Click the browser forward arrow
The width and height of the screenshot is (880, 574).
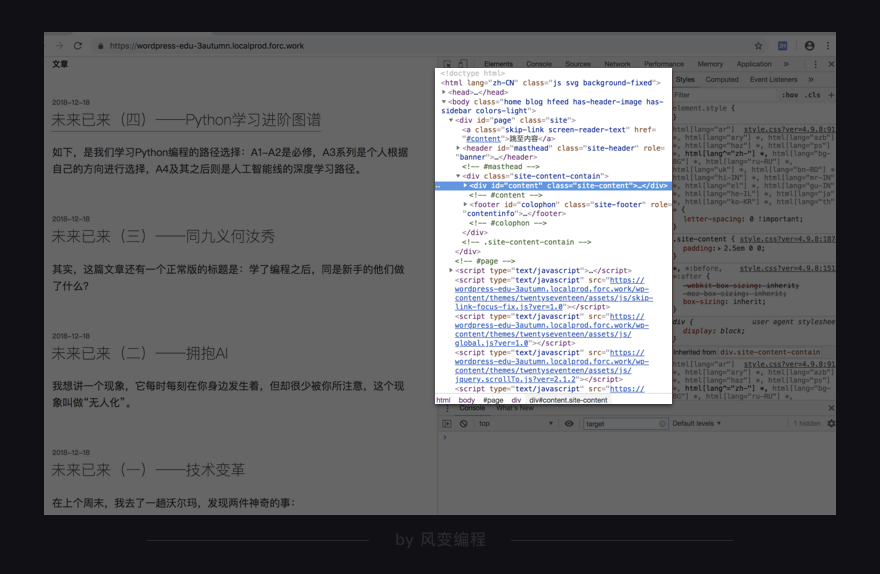coord(59,46)
